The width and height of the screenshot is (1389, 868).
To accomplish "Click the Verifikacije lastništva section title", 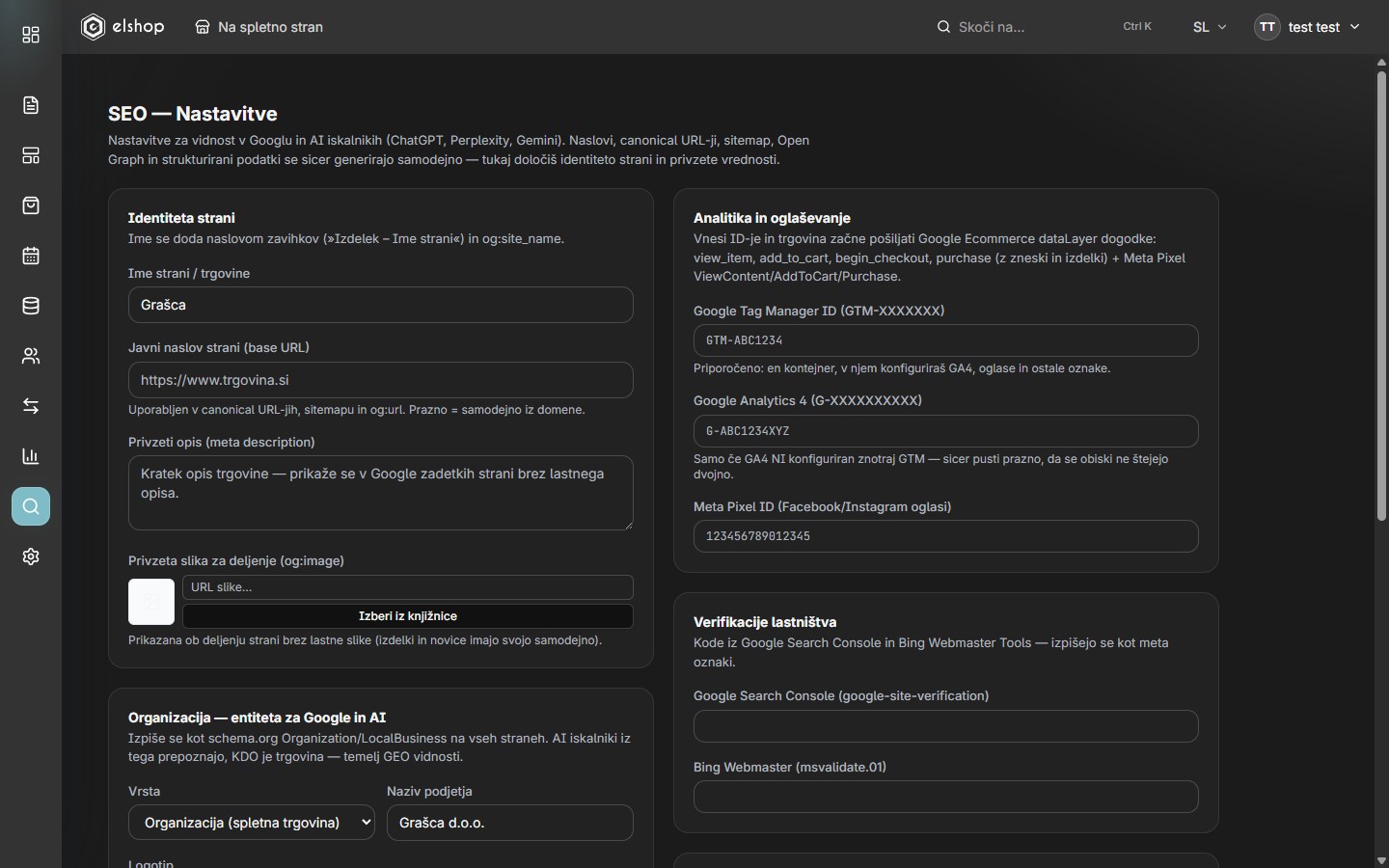I will pos(765,622).
